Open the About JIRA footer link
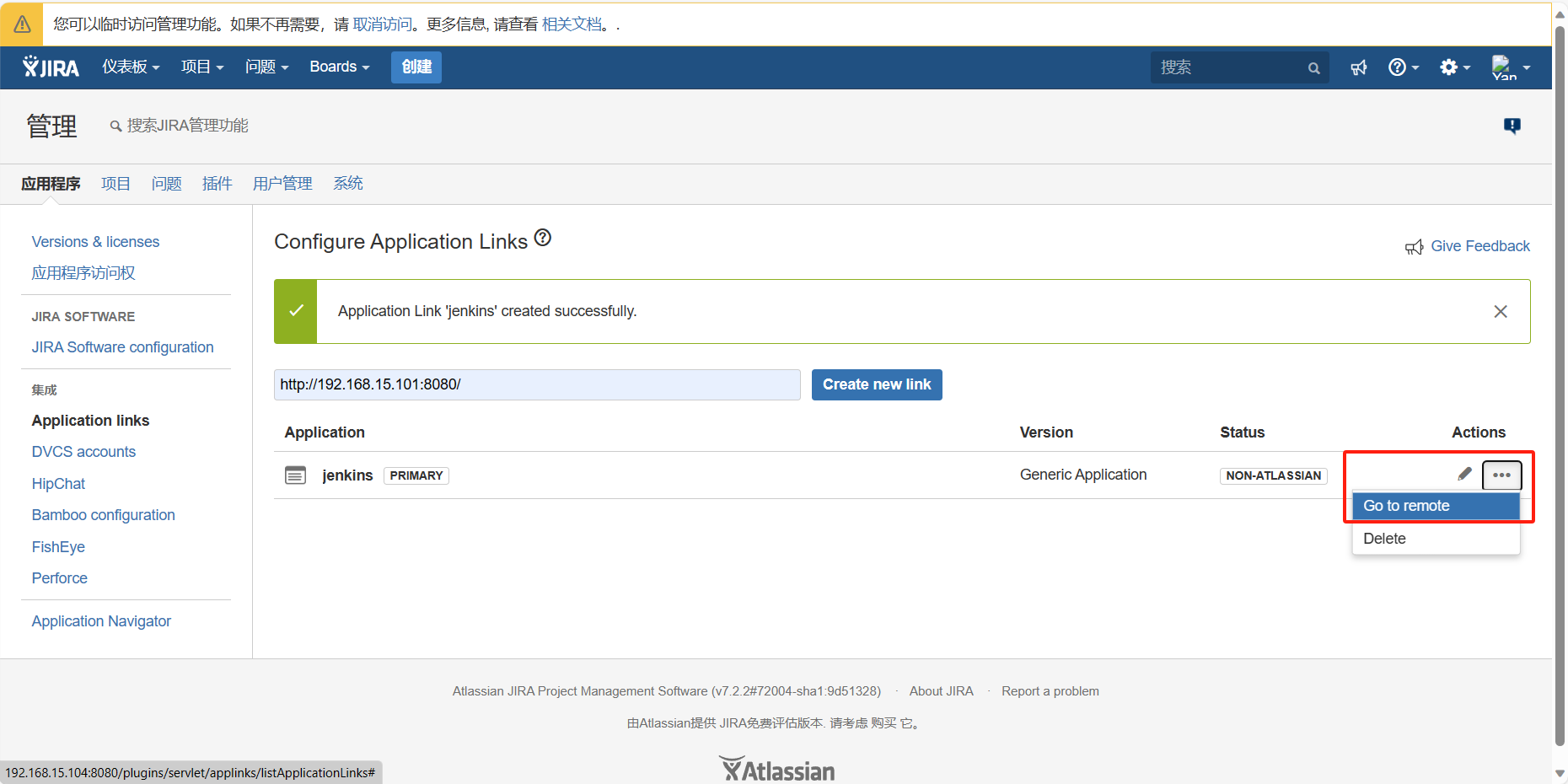The width and height of the screenshot is (1568, 784). click(941, 691)
